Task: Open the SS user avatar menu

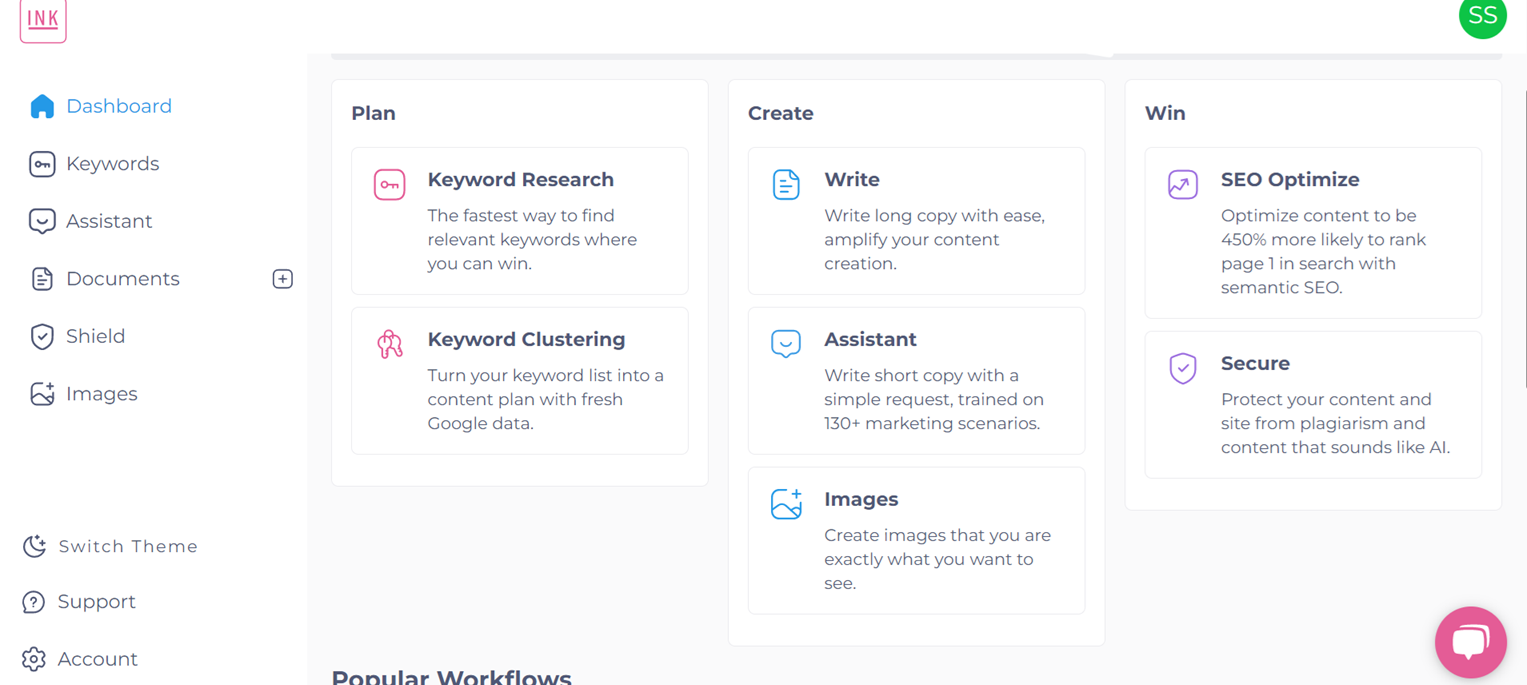Action: coord(1482,17)
